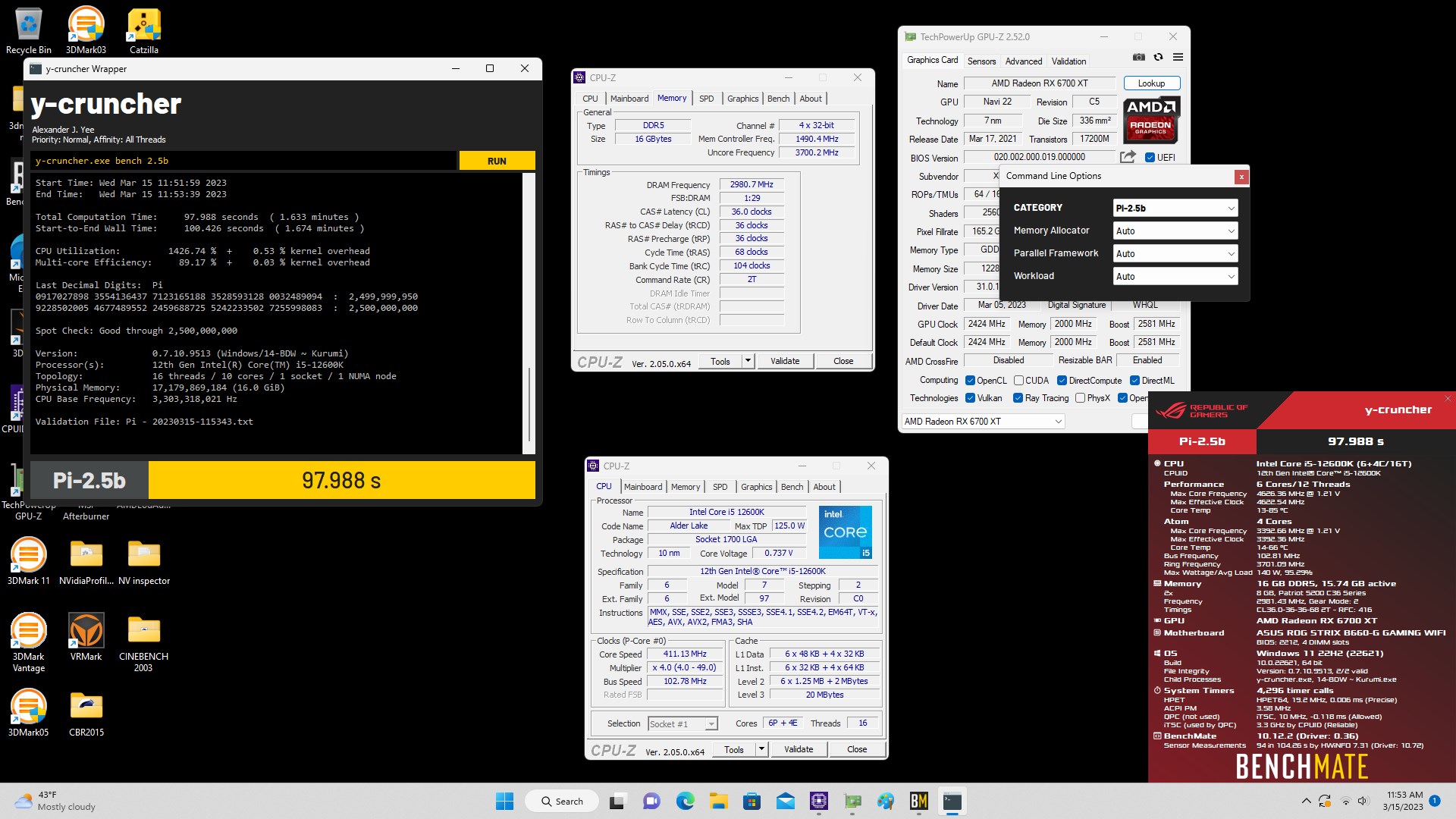The image size is (1456, 819).
Task: Open Microsoft Edge from the taskbar
Action: tap(686, 801)
